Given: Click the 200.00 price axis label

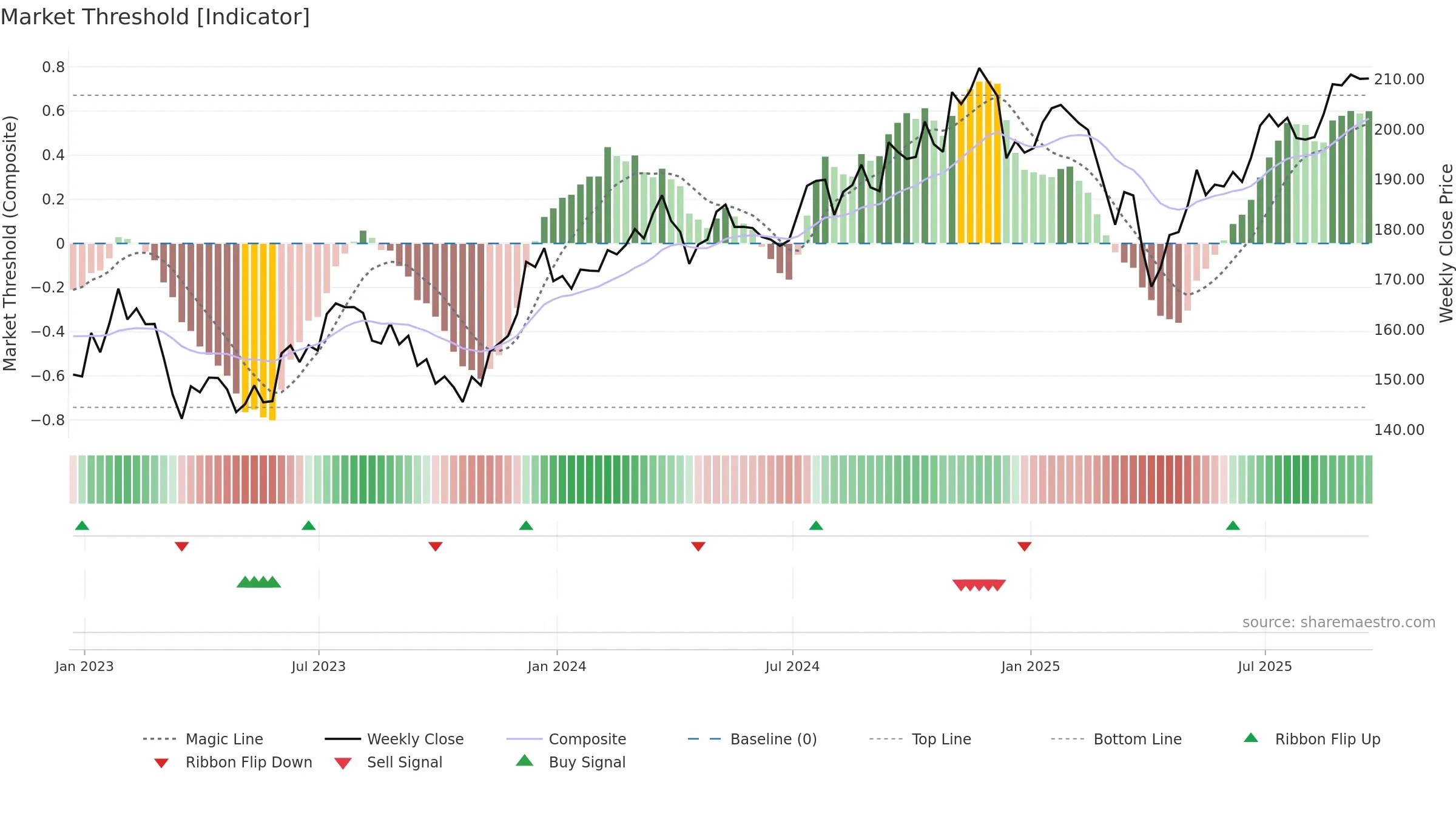Looking at the screenshot, I should (1399, 130).
